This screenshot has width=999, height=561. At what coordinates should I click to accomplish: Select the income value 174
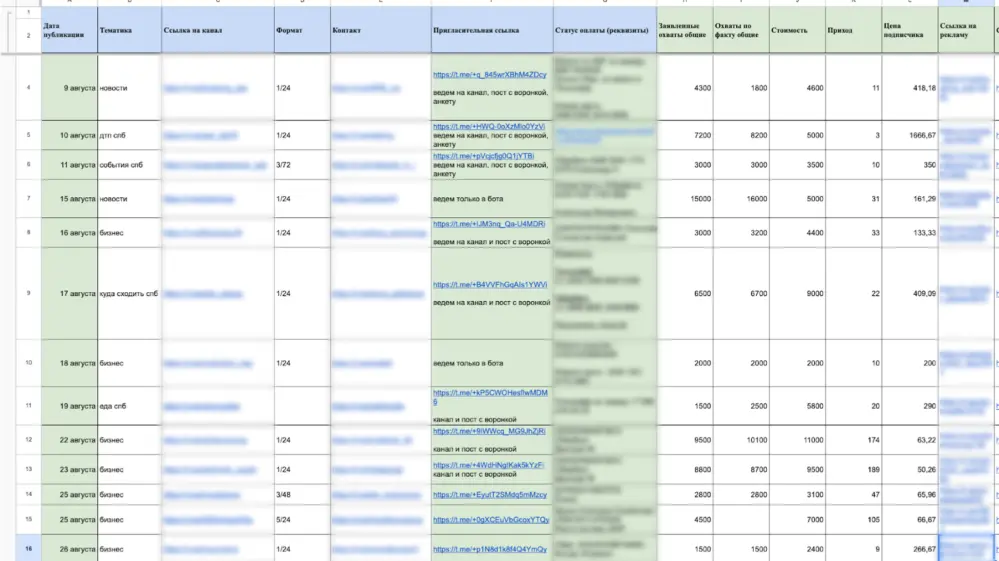tap(854, 440)
